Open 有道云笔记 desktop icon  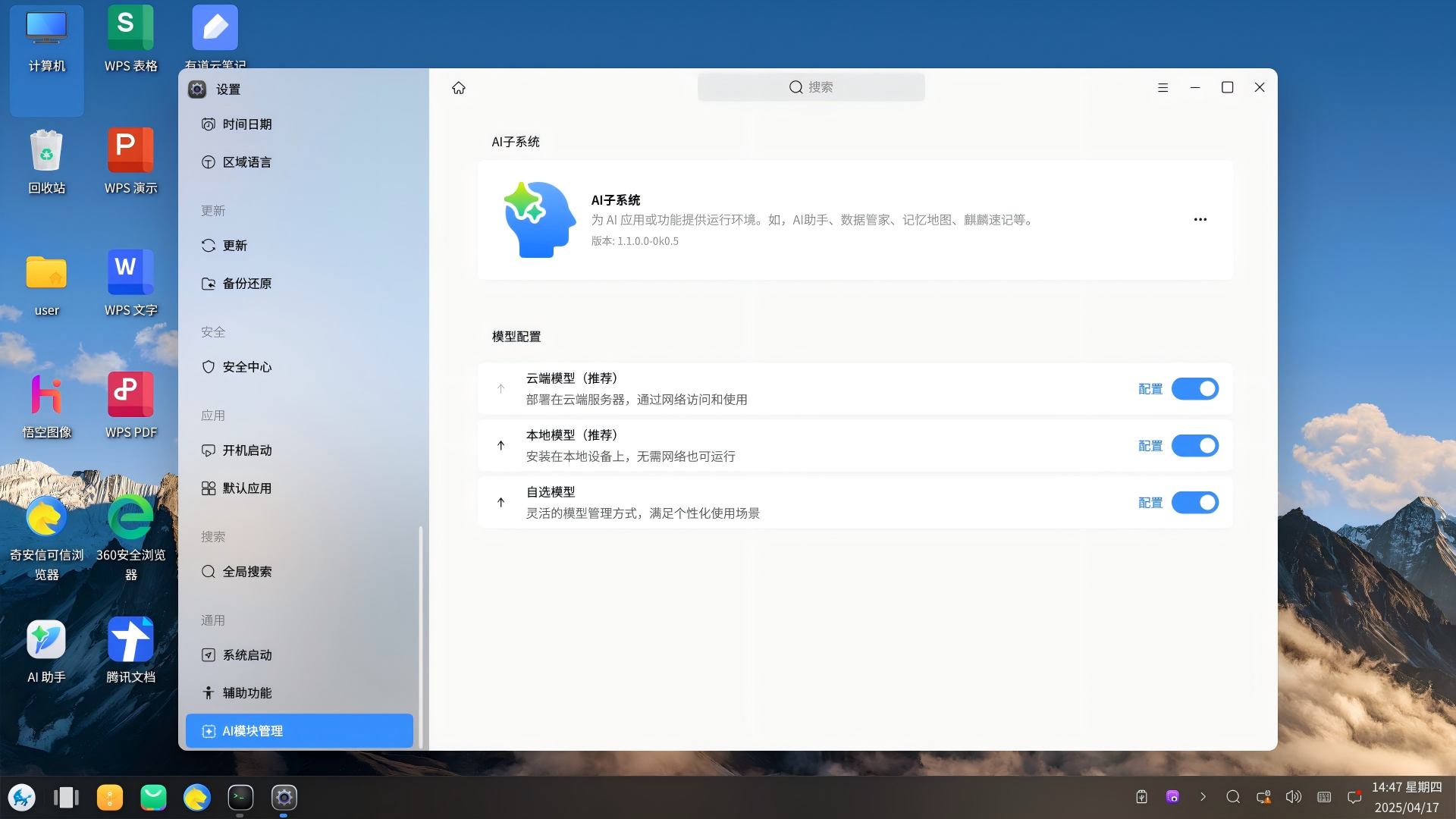[215, 36]
